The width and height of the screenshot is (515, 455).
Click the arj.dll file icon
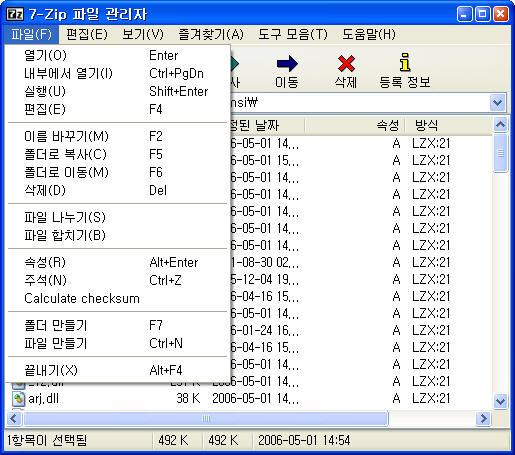19,398
